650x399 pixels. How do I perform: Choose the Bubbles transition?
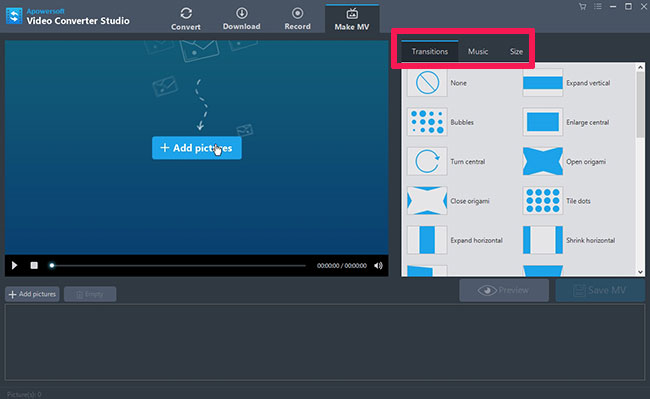tap(427, 122)
